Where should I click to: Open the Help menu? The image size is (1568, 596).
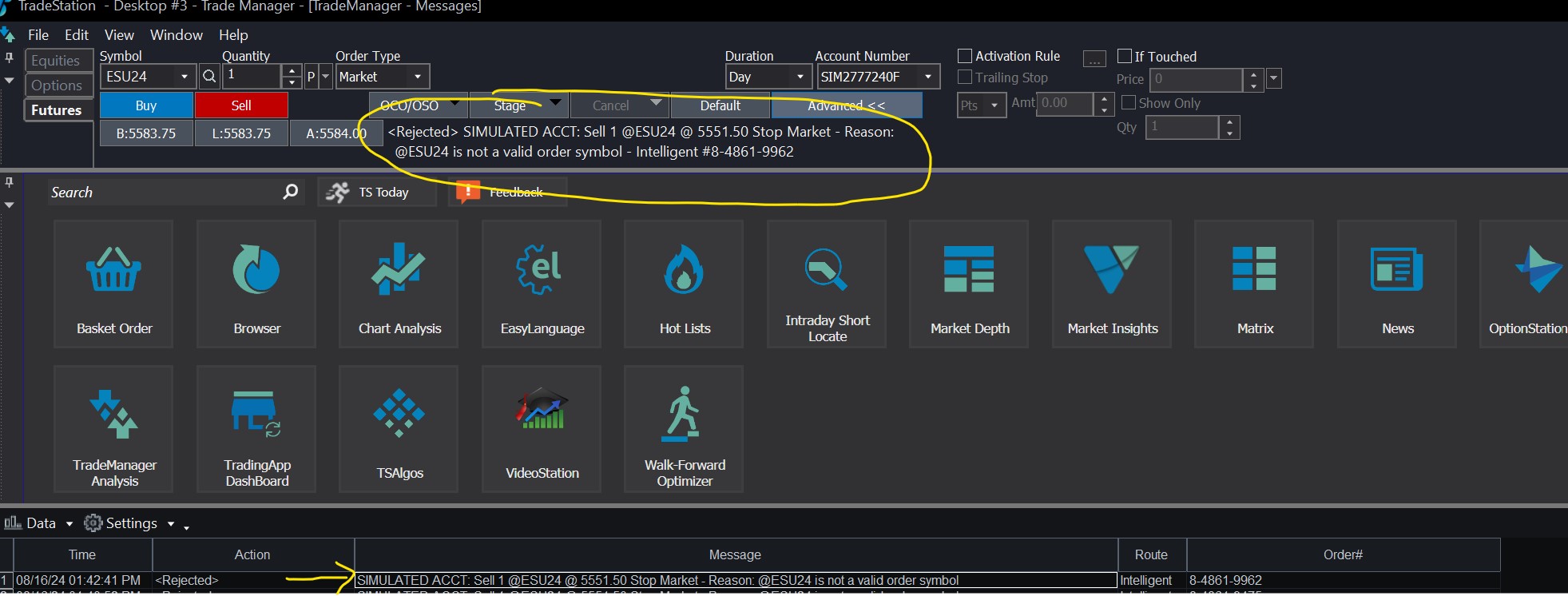[x=233, y=35]
